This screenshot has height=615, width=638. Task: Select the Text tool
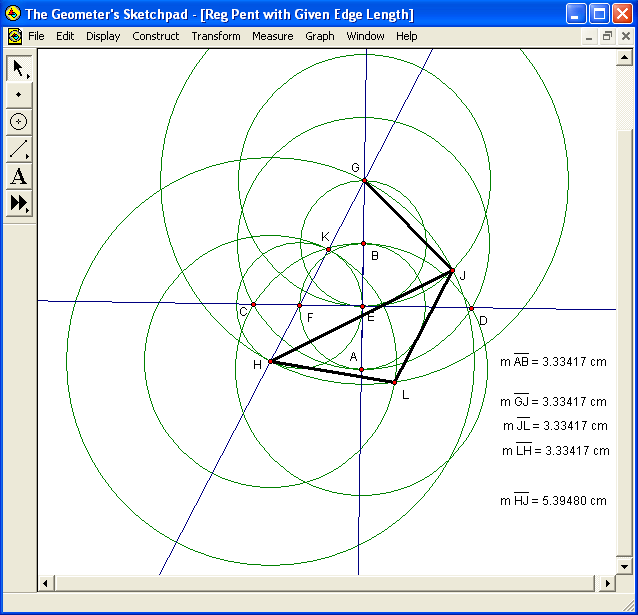click(x=18, y=177)
